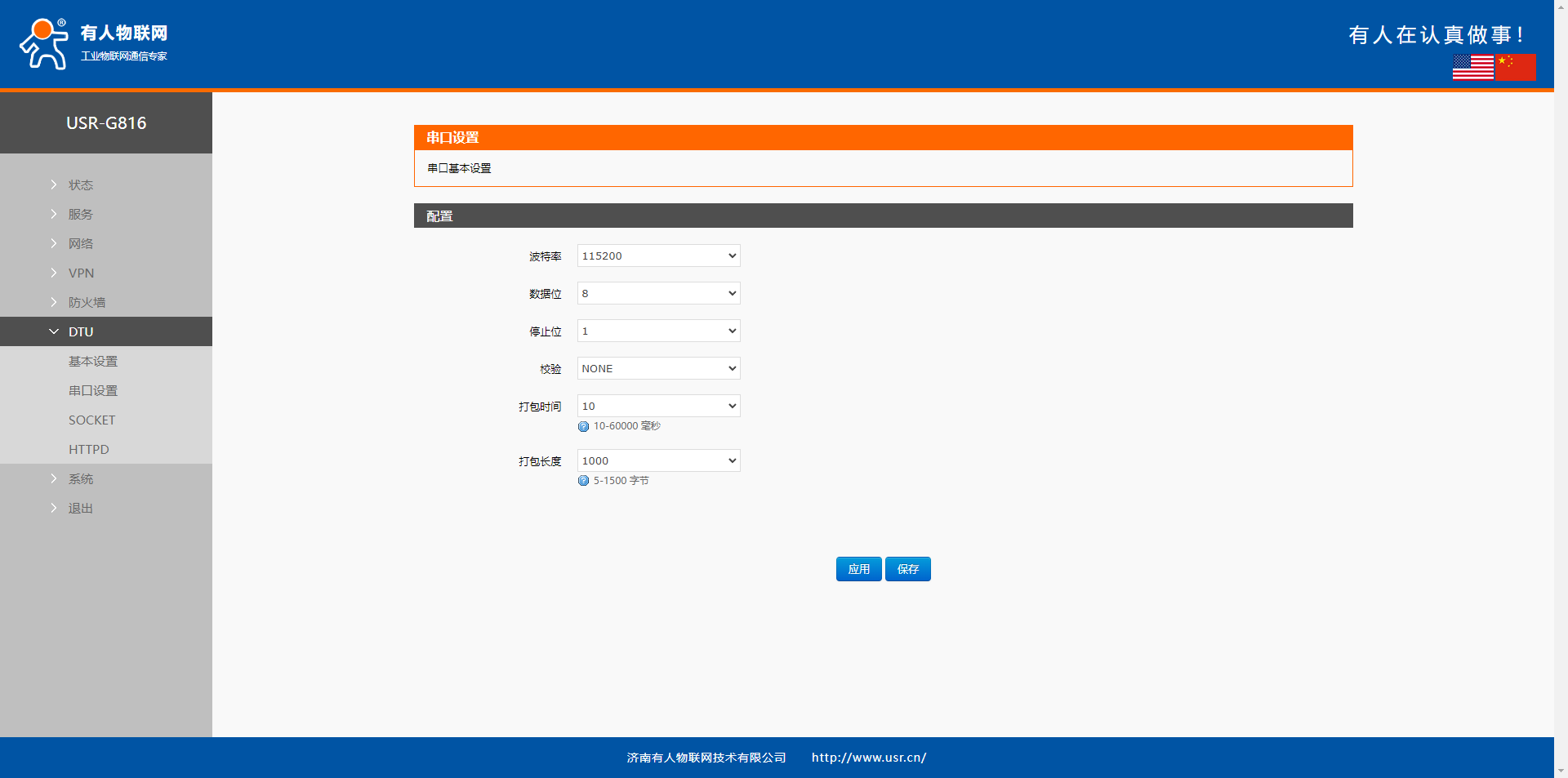Open the baud rate dropdown showing 115200
The image size is (1568, 778).
pos(658,256)
